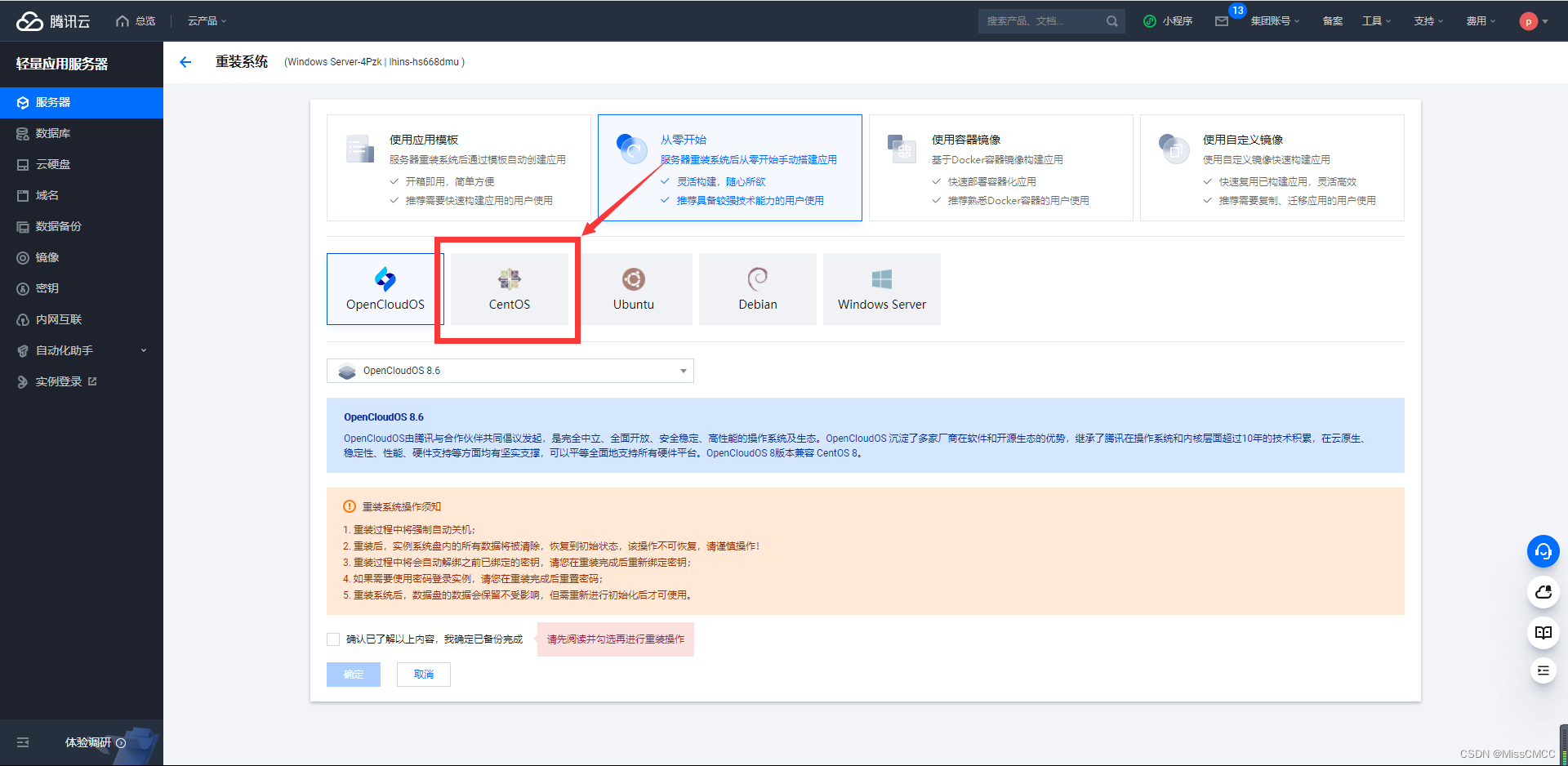
Task: Open the 镜像 sidebar item
Action: tap(82, 258)
